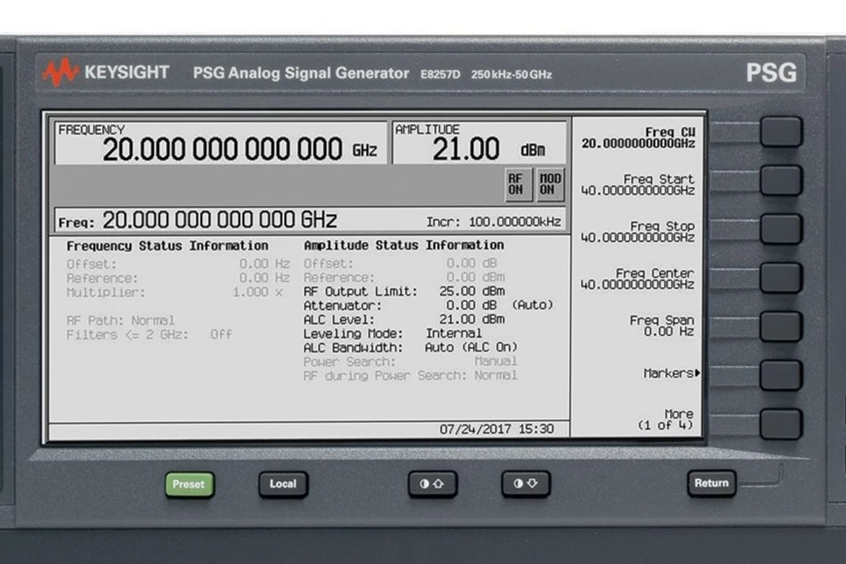Screen dimensions: 846x564
Task: Click the 250 kHz-50 GHz range label
Action: [511, 74]
